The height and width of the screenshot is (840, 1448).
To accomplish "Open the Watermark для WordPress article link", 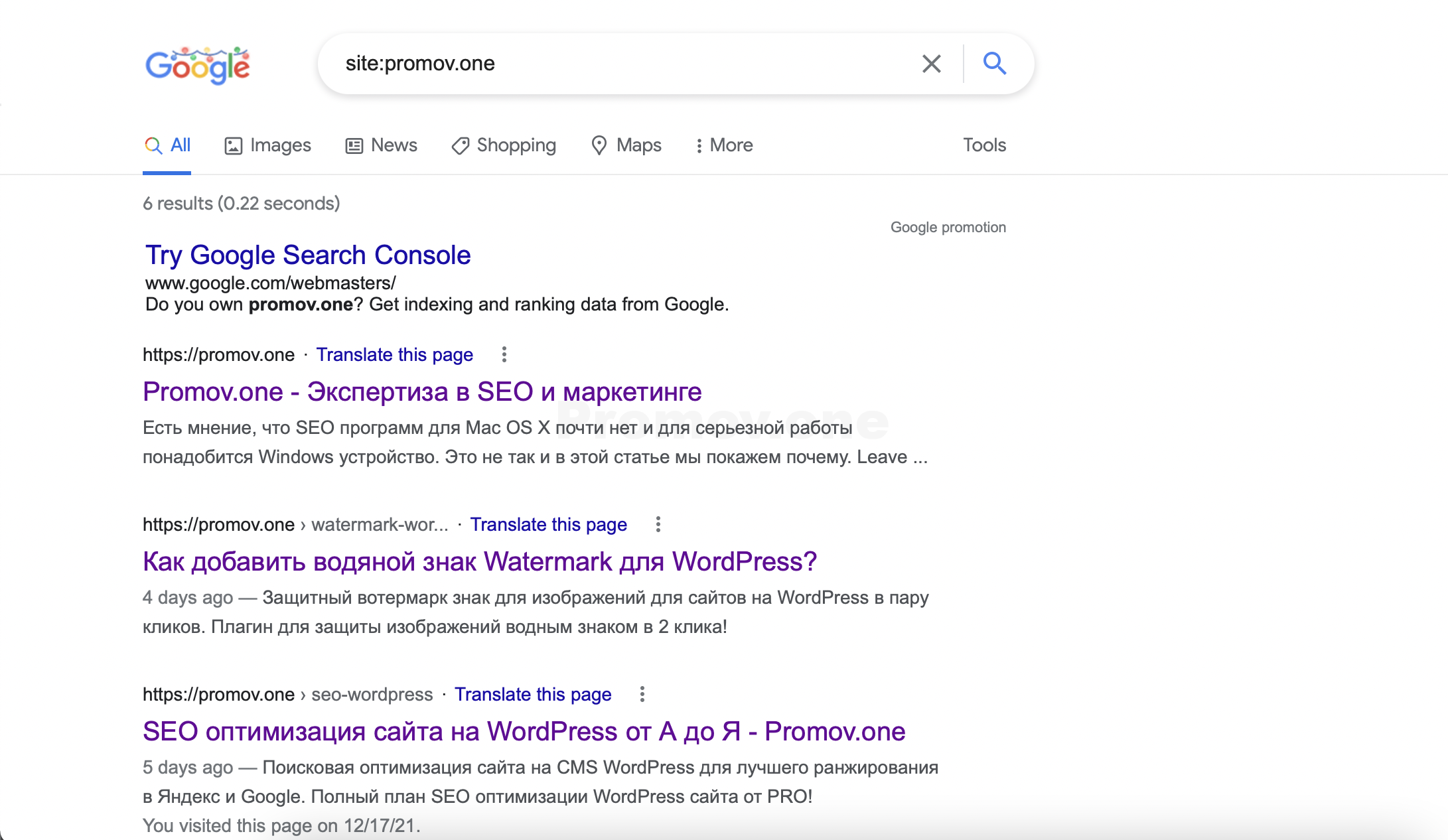I will tap(479, 562).
